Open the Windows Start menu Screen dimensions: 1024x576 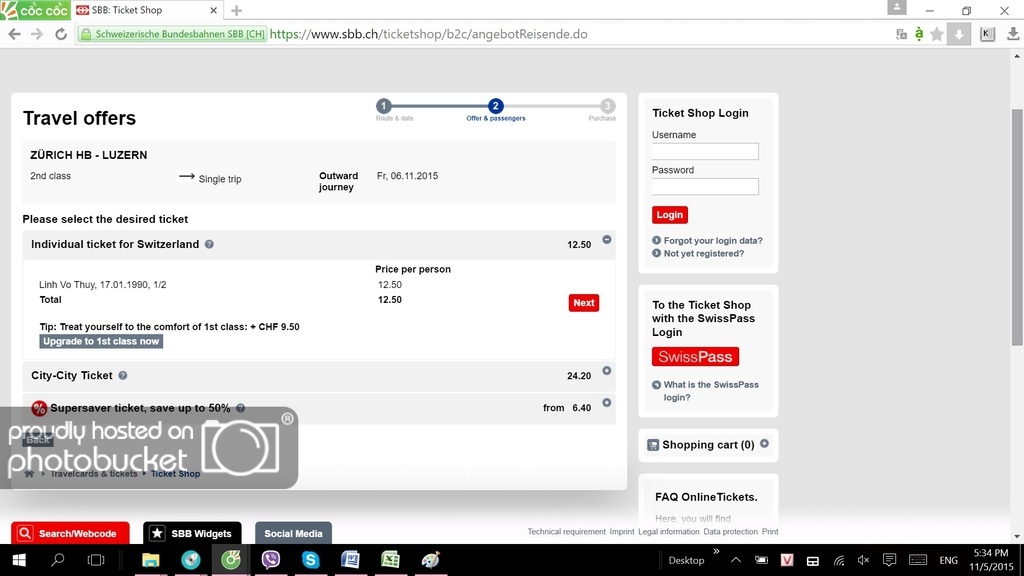[x=19, y=560]
